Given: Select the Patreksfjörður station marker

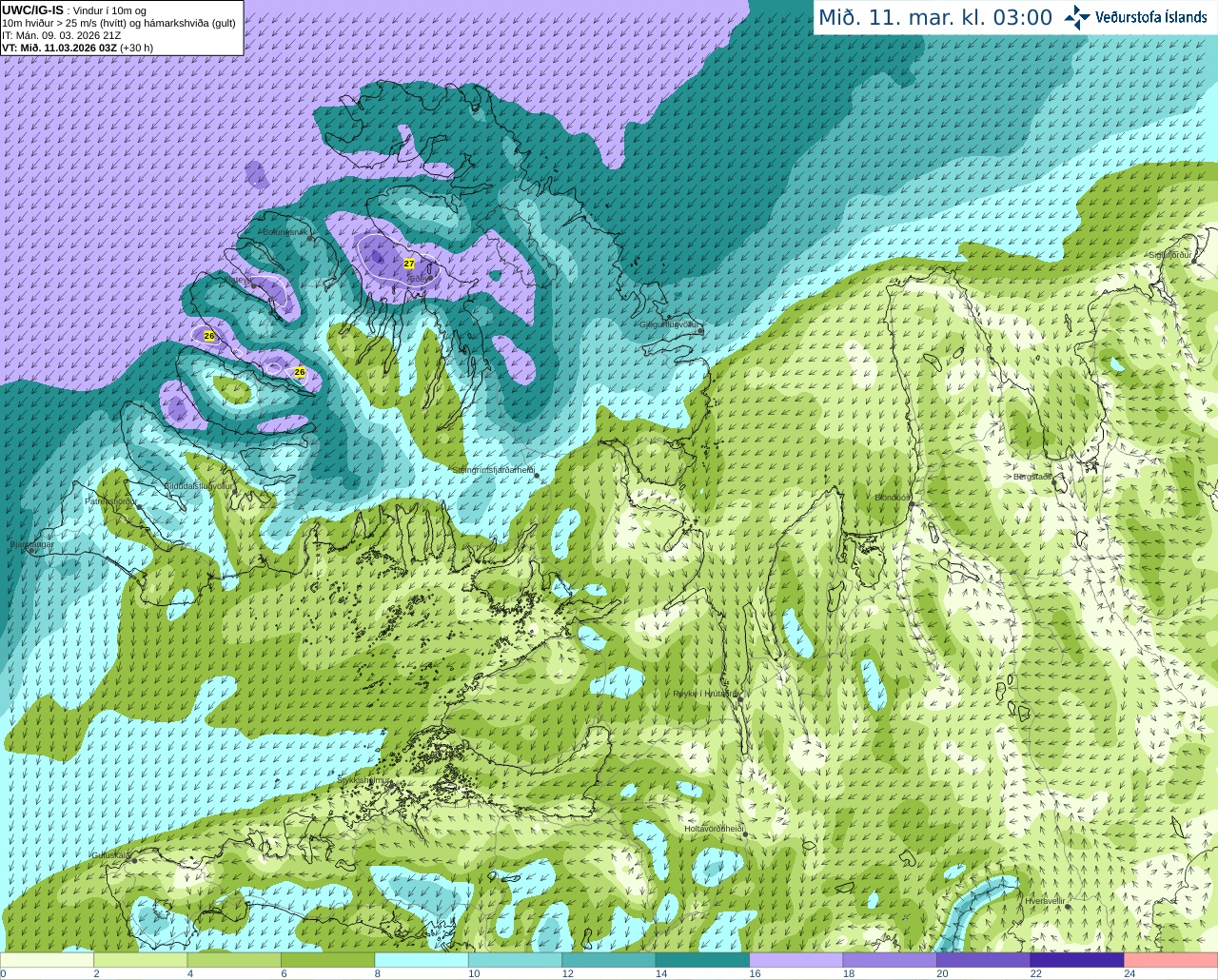Looking at the screenshot, I should (140, 507).
